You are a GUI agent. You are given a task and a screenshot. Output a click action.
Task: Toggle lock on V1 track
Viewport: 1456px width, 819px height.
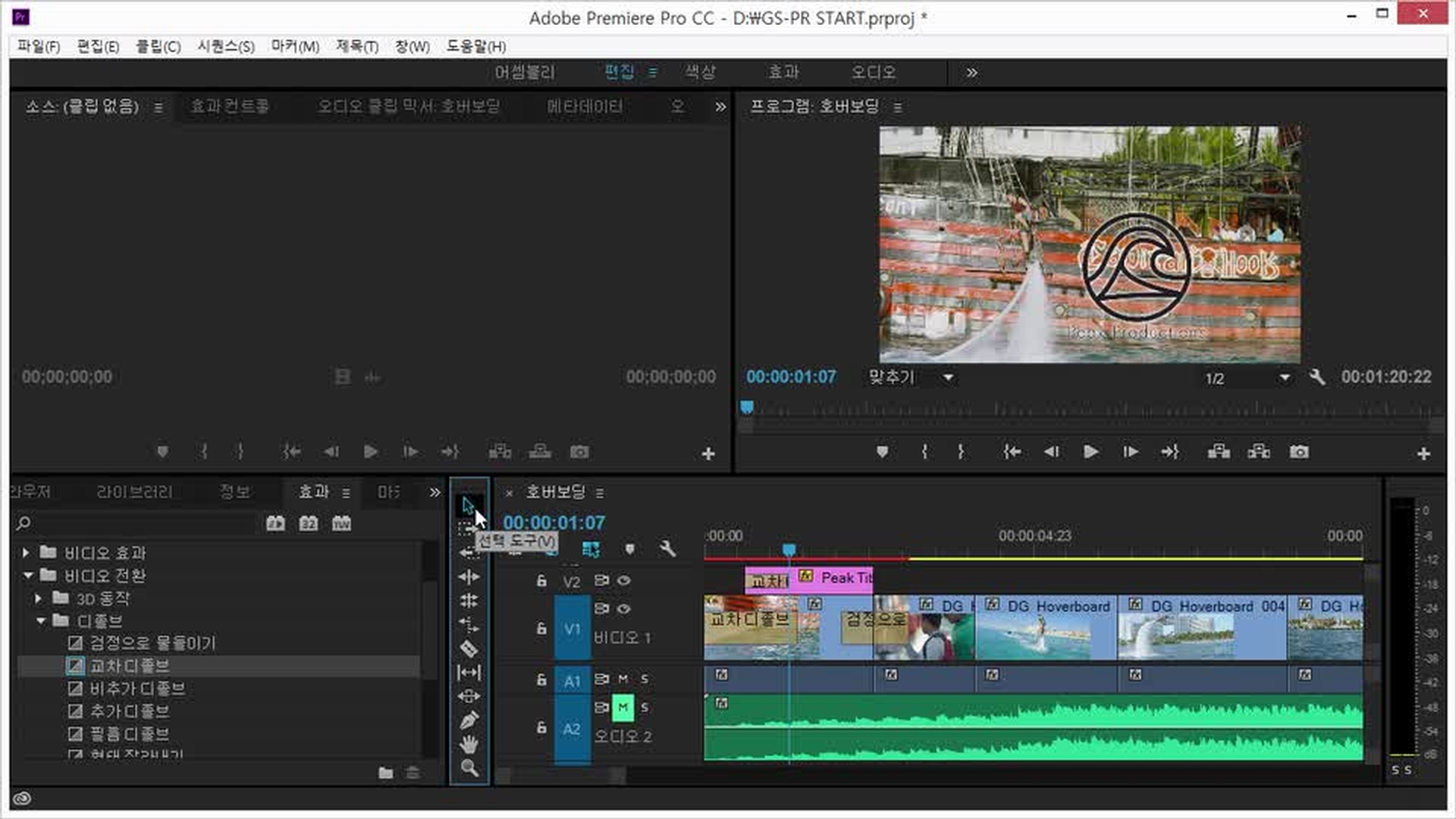click(541, 629)
